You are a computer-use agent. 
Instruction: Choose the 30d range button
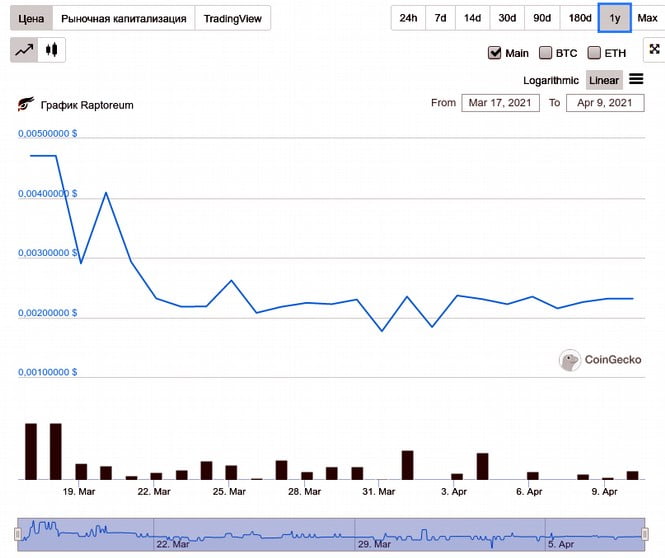tap(507, 18)
